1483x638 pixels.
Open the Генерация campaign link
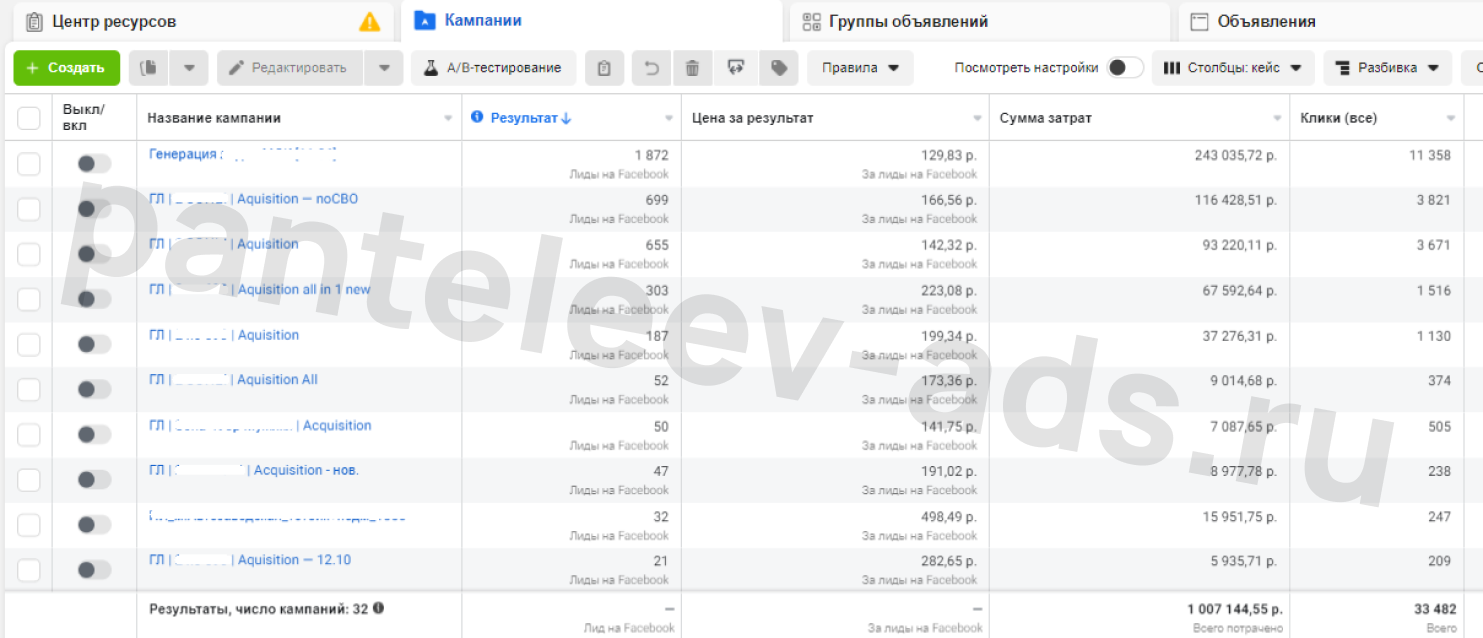[243, 154]
